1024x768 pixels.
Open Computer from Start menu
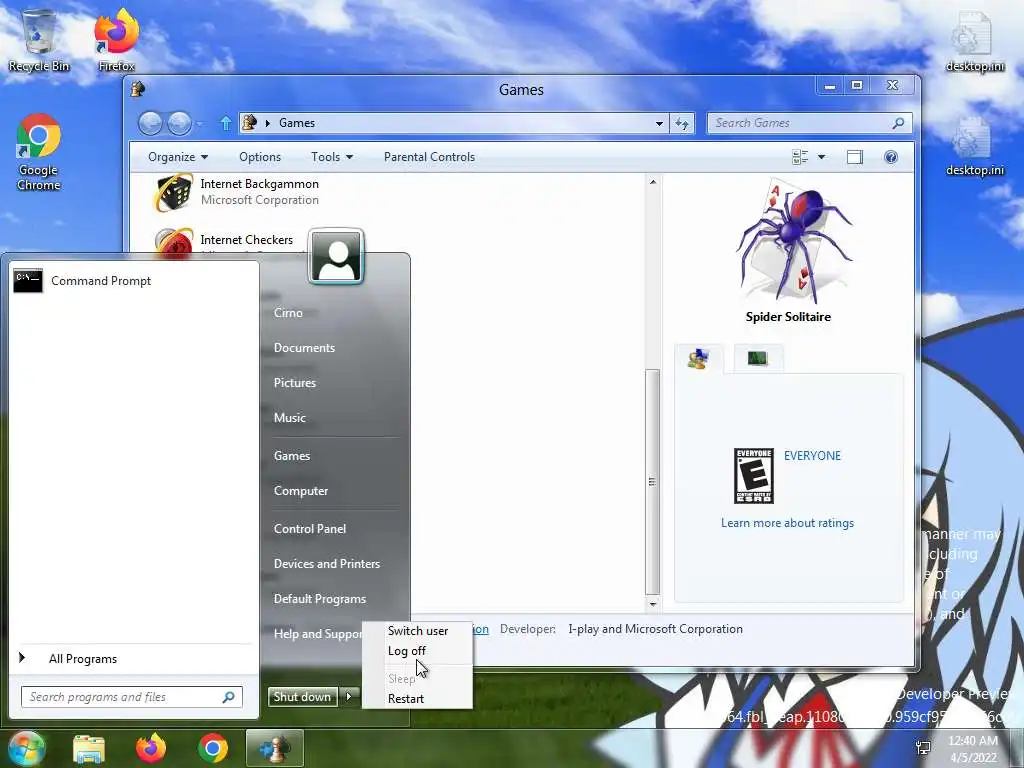(x=300, y=491)
